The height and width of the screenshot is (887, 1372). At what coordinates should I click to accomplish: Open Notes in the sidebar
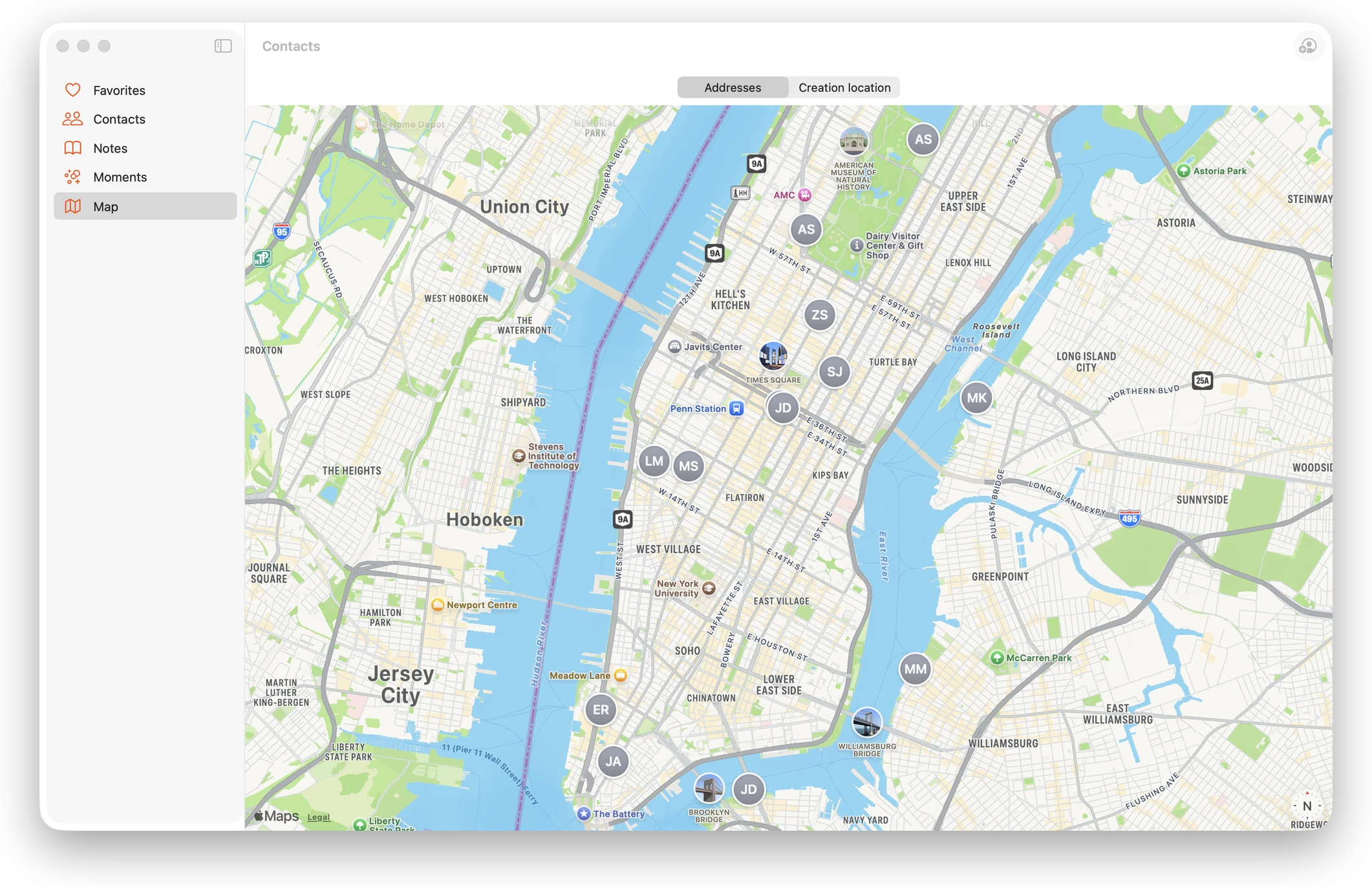145,148
